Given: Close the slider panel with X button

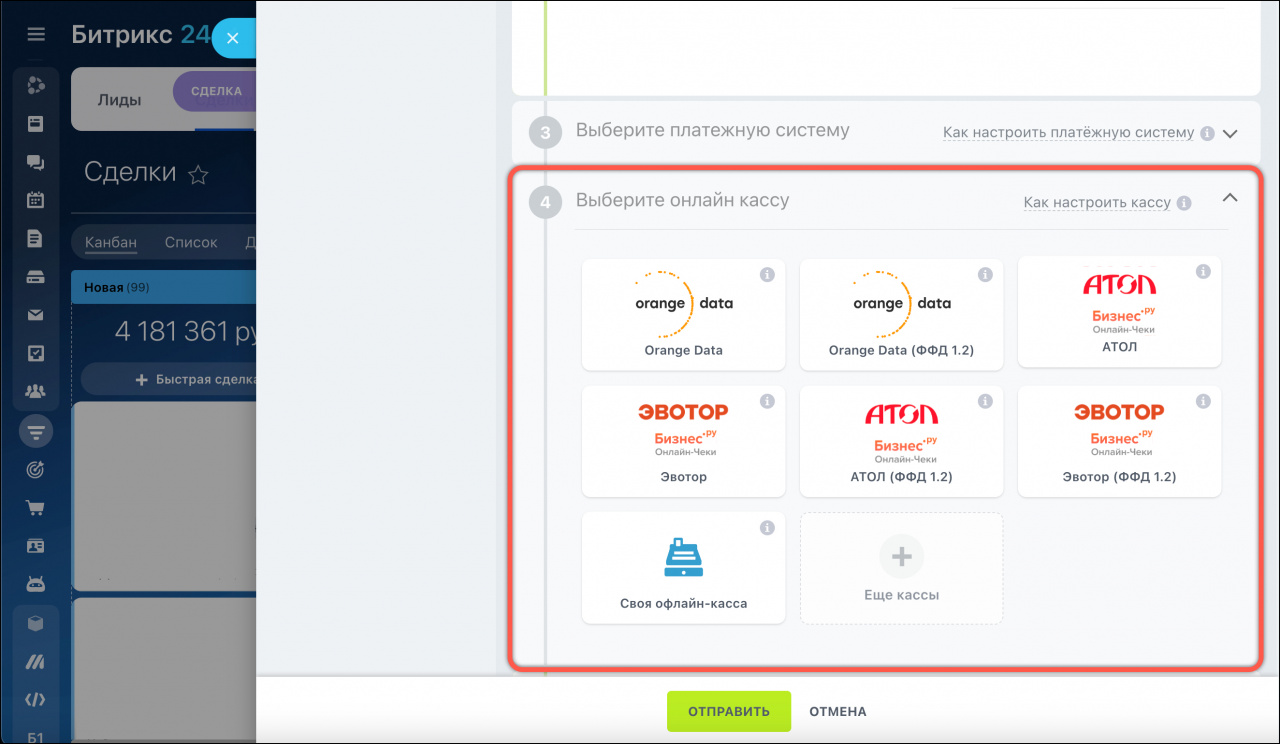Looking at the screenshot, I should [232, 38].
